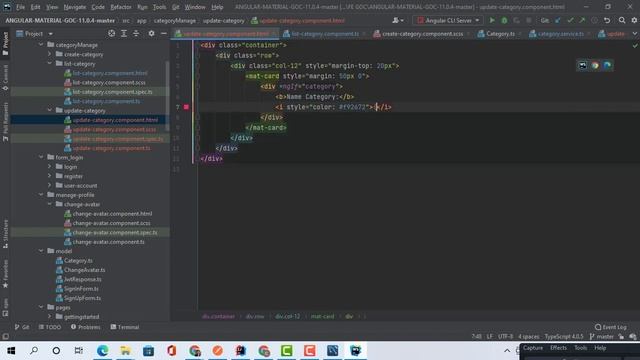Open preview in Edge browser icon

pyautogui.click(x=607, y=65)
